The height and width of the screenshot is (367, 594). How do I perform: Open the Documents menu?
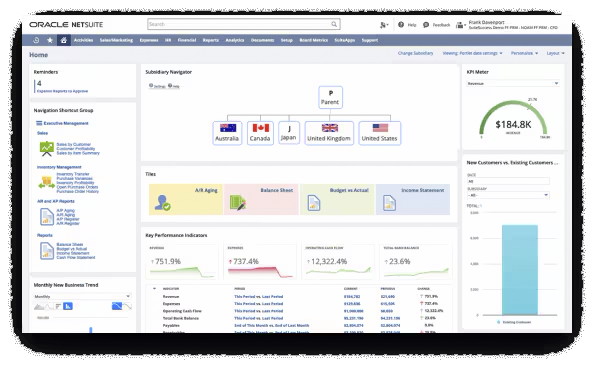tap(262, 40)
